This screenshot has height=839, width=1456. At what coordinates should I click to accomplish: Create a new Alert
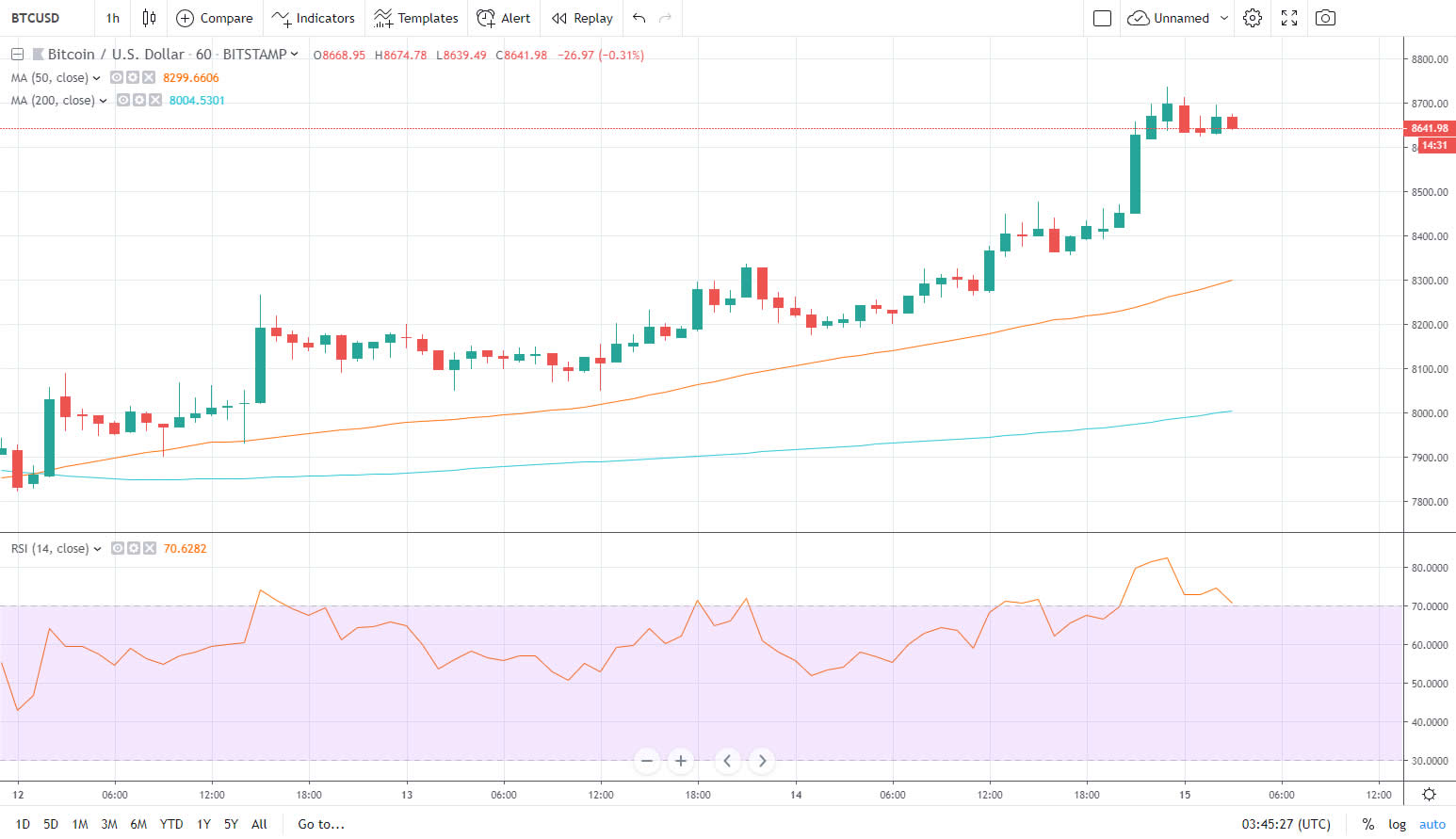pos(504,18)
